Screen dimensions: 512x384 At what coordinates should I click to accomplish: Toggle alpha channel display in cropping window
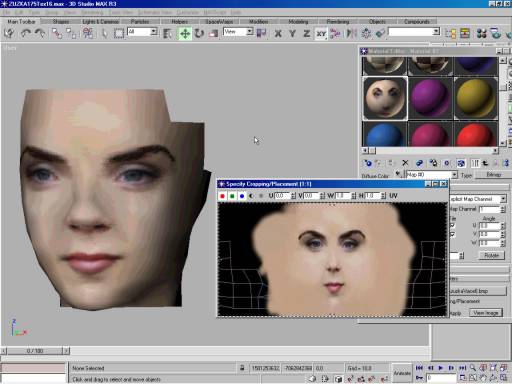(x=252, y=196)
